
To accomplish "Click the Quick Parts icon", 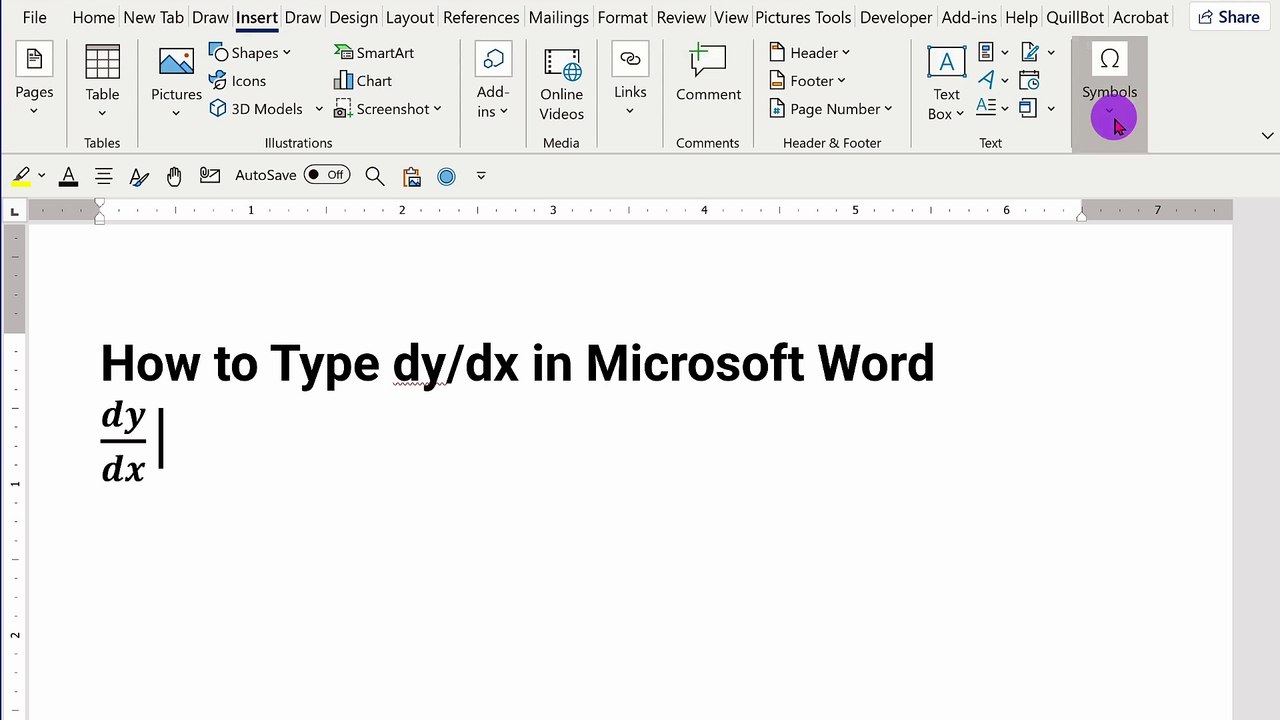I will 986,52.
